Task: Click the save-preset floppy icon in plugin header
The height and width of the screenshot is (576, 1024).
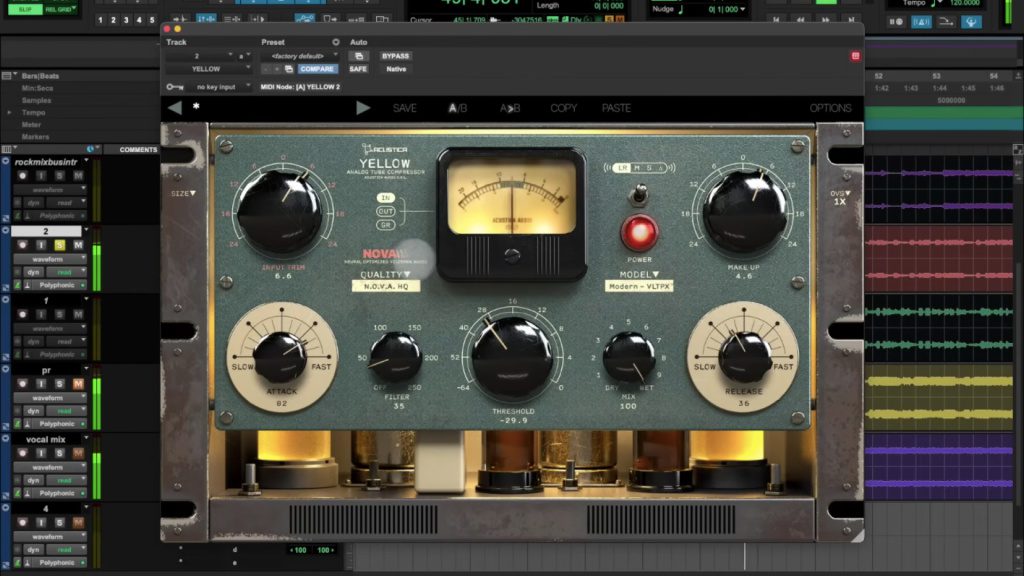Action: point(287,68)
